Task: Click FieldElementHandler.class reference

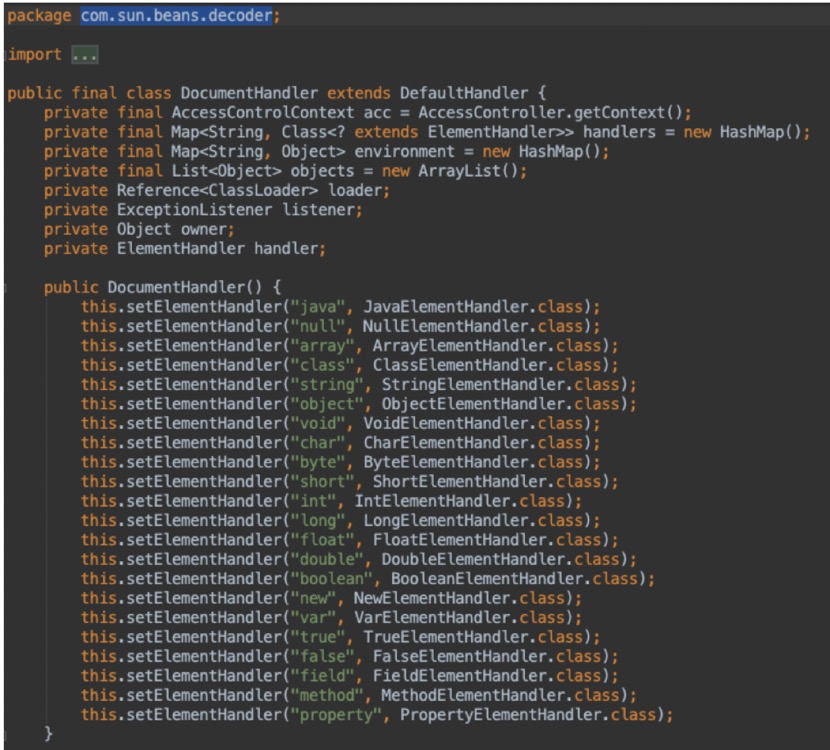Action: (x=487, y=676)
